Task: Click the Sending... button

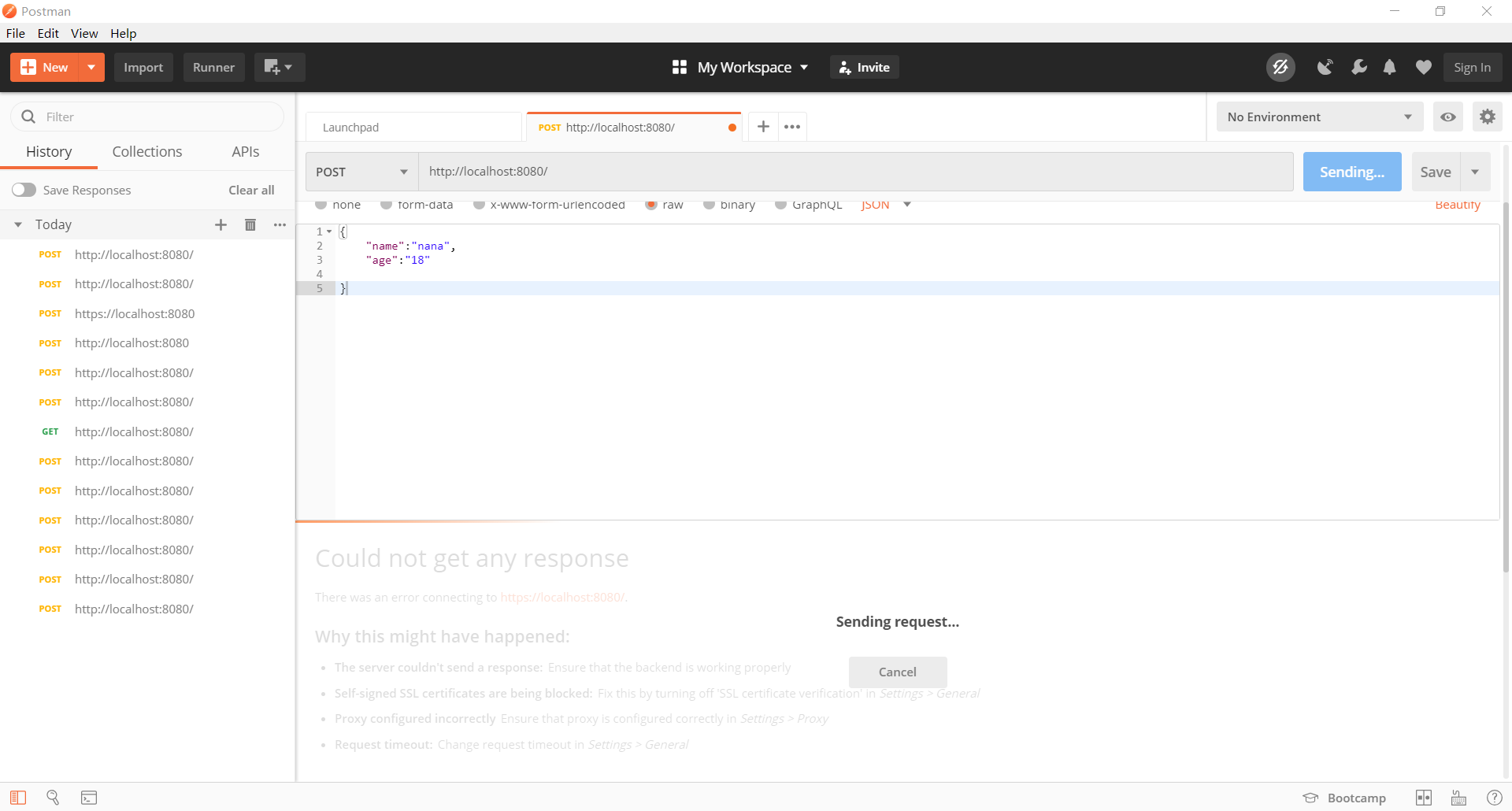Action: click(1352, 172)
